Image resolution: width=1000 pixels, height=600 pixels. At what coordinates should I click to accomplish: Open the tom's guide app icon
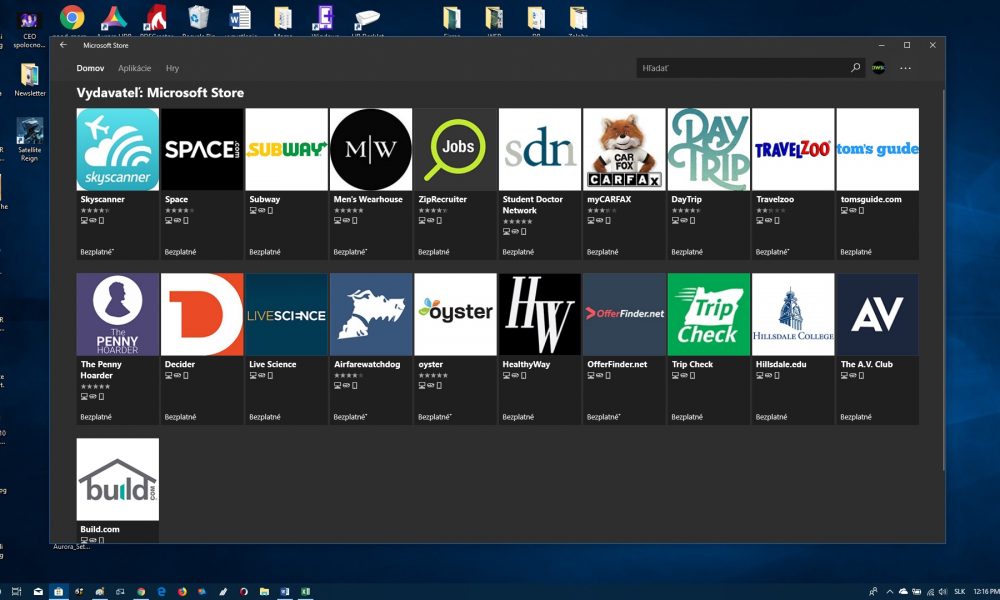(878, 149)
